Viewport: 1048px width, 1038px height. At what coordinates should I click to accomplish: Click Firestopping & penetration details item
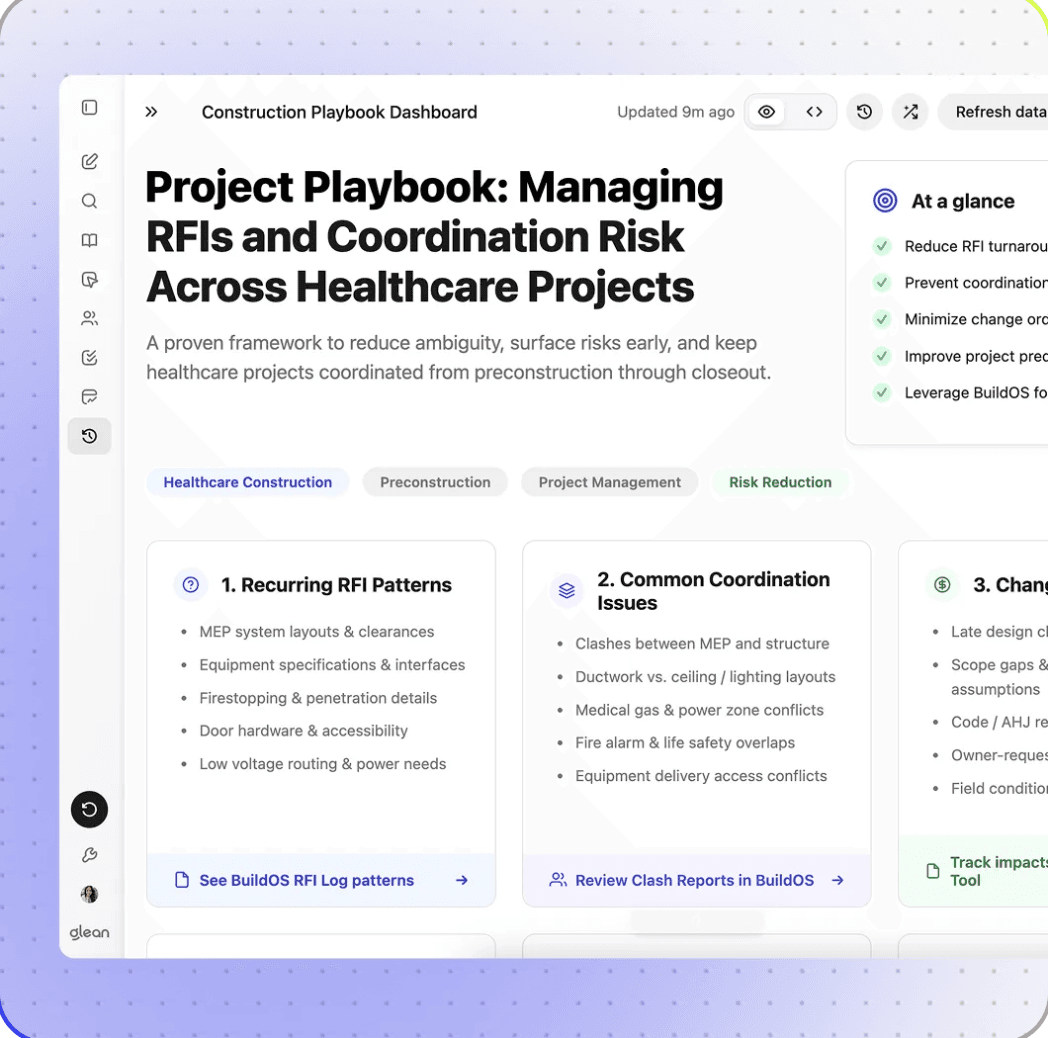point(318,698)
